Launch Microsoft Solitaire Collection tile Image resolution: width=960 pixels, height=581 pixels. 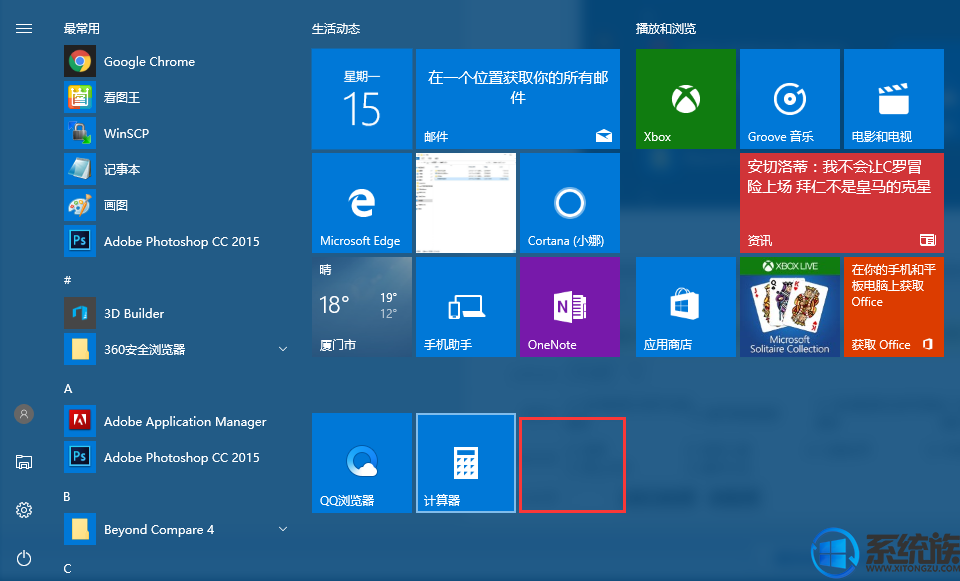pyautogui.click(x=790, y=307)
